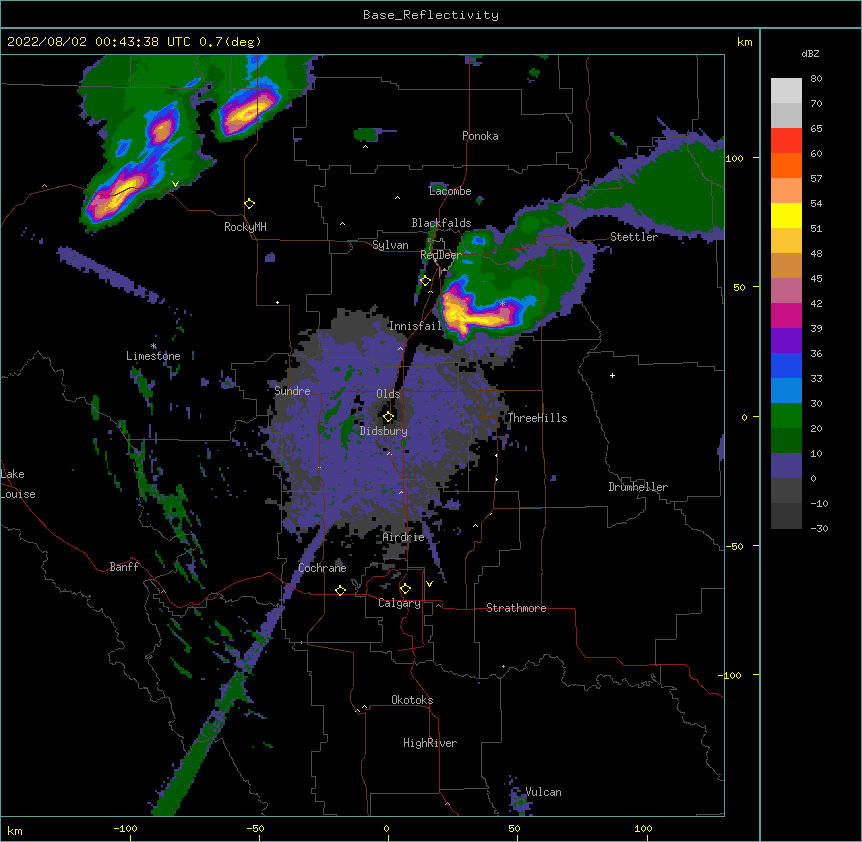Click the Strathmore label

coord(516,608)
